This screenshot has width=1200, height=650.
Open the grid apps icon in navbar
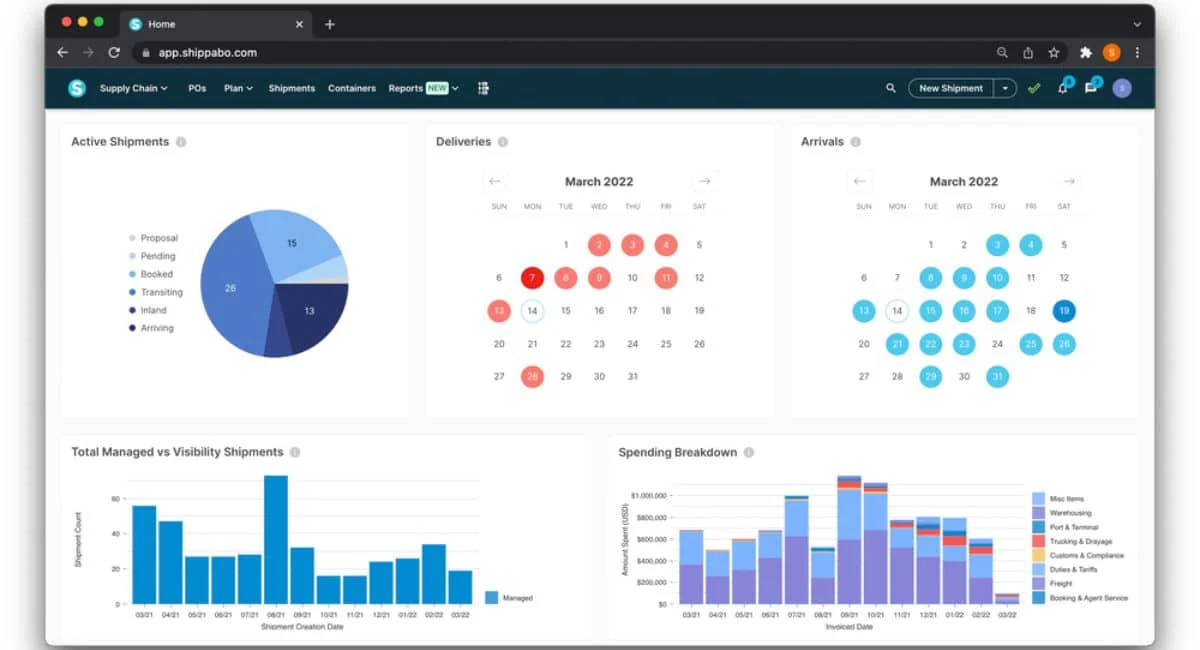[x=483, y=88]
